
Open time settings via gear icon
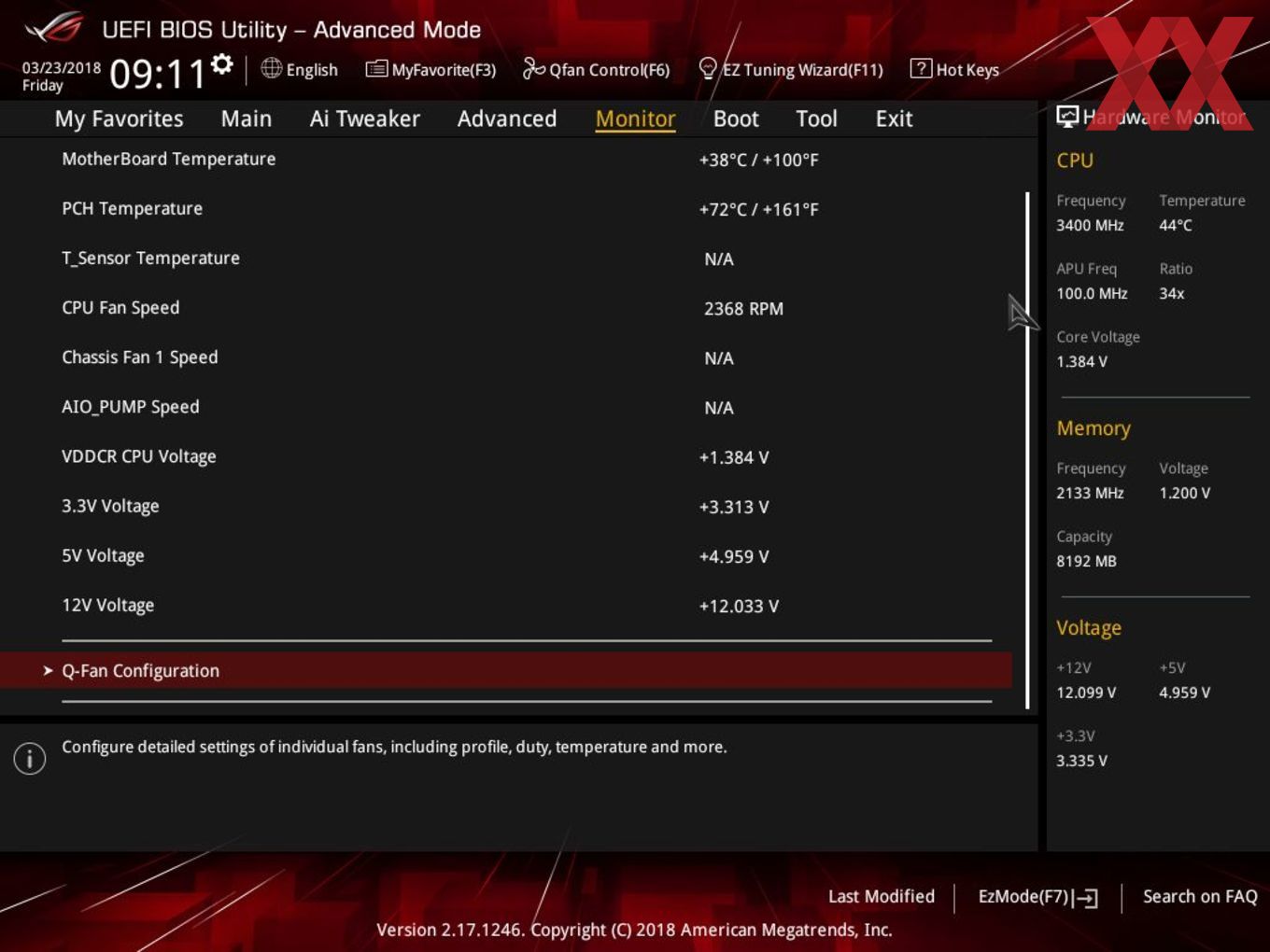[222, 64]
